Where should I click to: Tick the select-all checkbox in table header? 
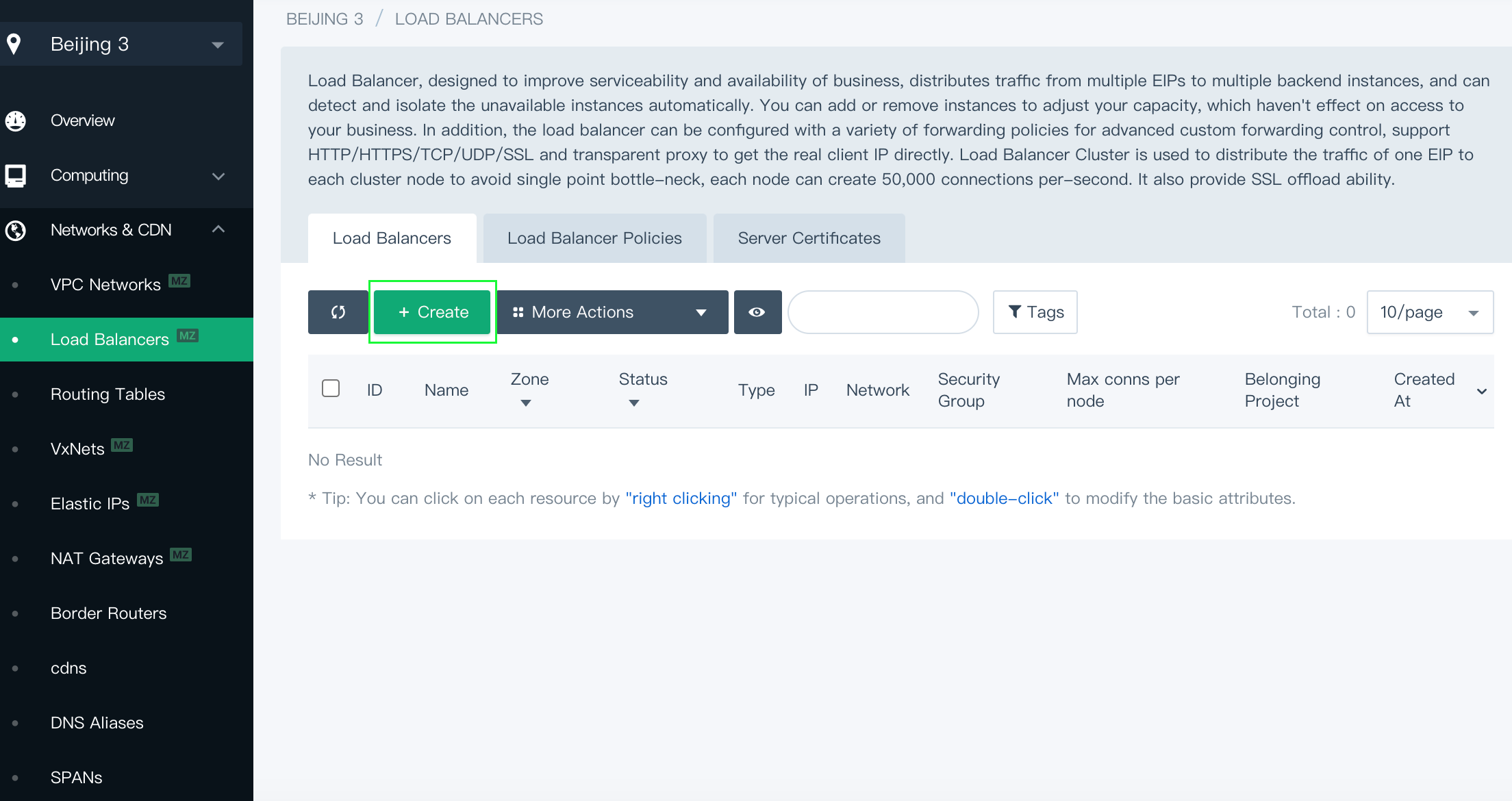coord(331,389)
